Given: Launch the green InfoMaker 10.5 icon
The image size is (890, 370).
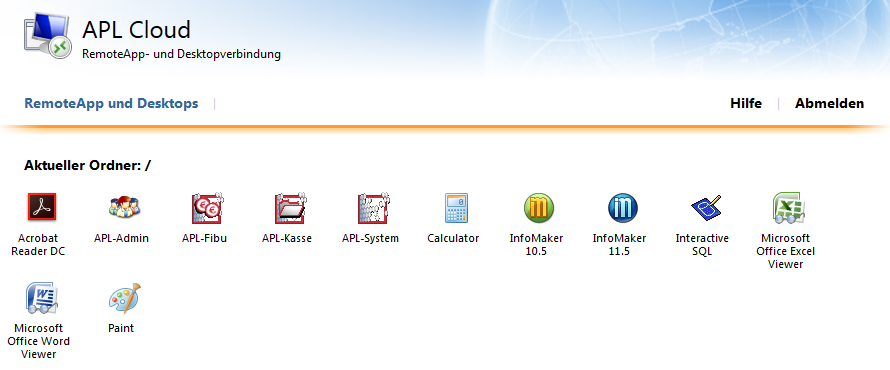Looking at the screenshot, I should 539,208.
